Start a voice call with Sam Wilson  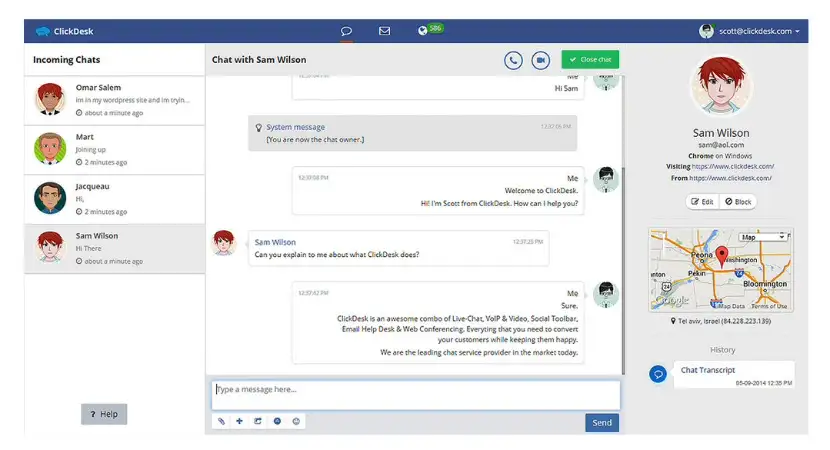pos(513,60)
